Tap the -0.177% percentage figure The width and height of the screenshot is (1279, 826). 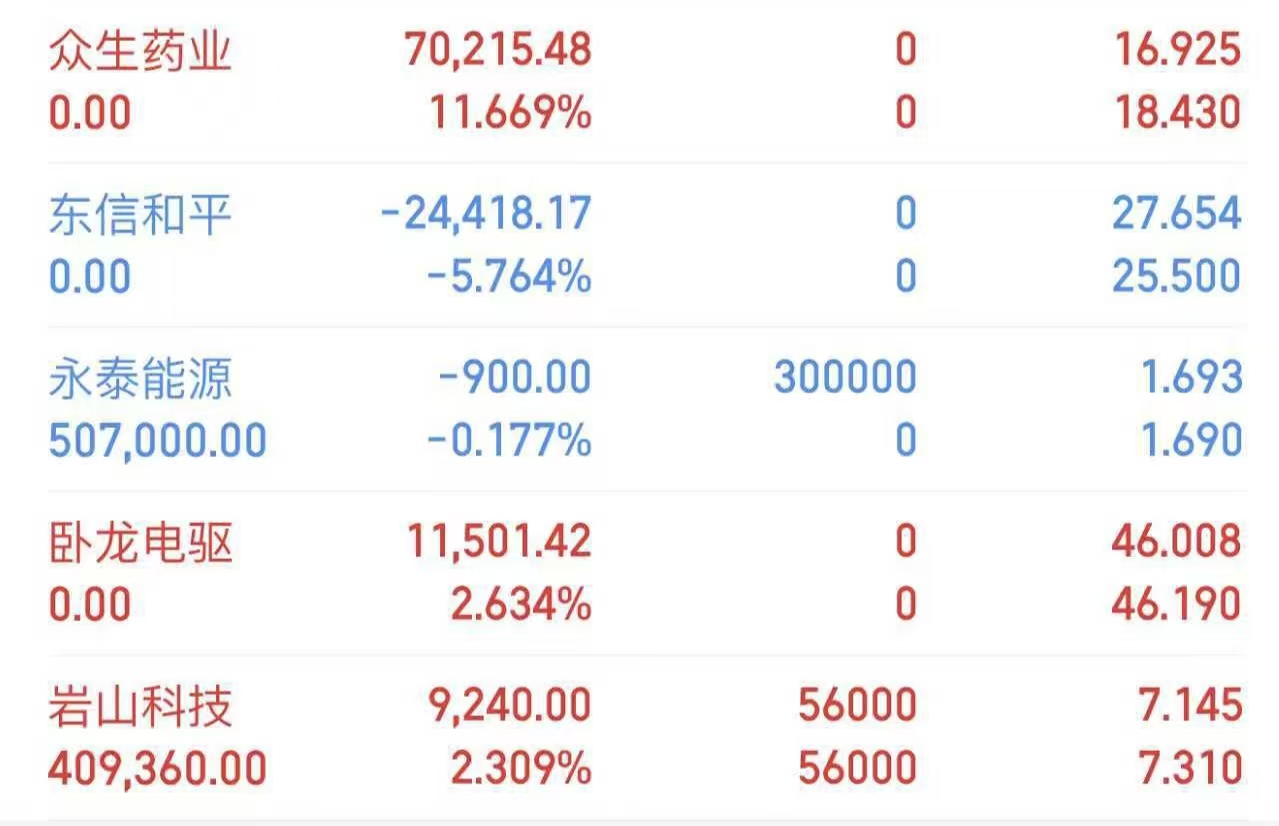pyautogui.click(x=509, y=440)
